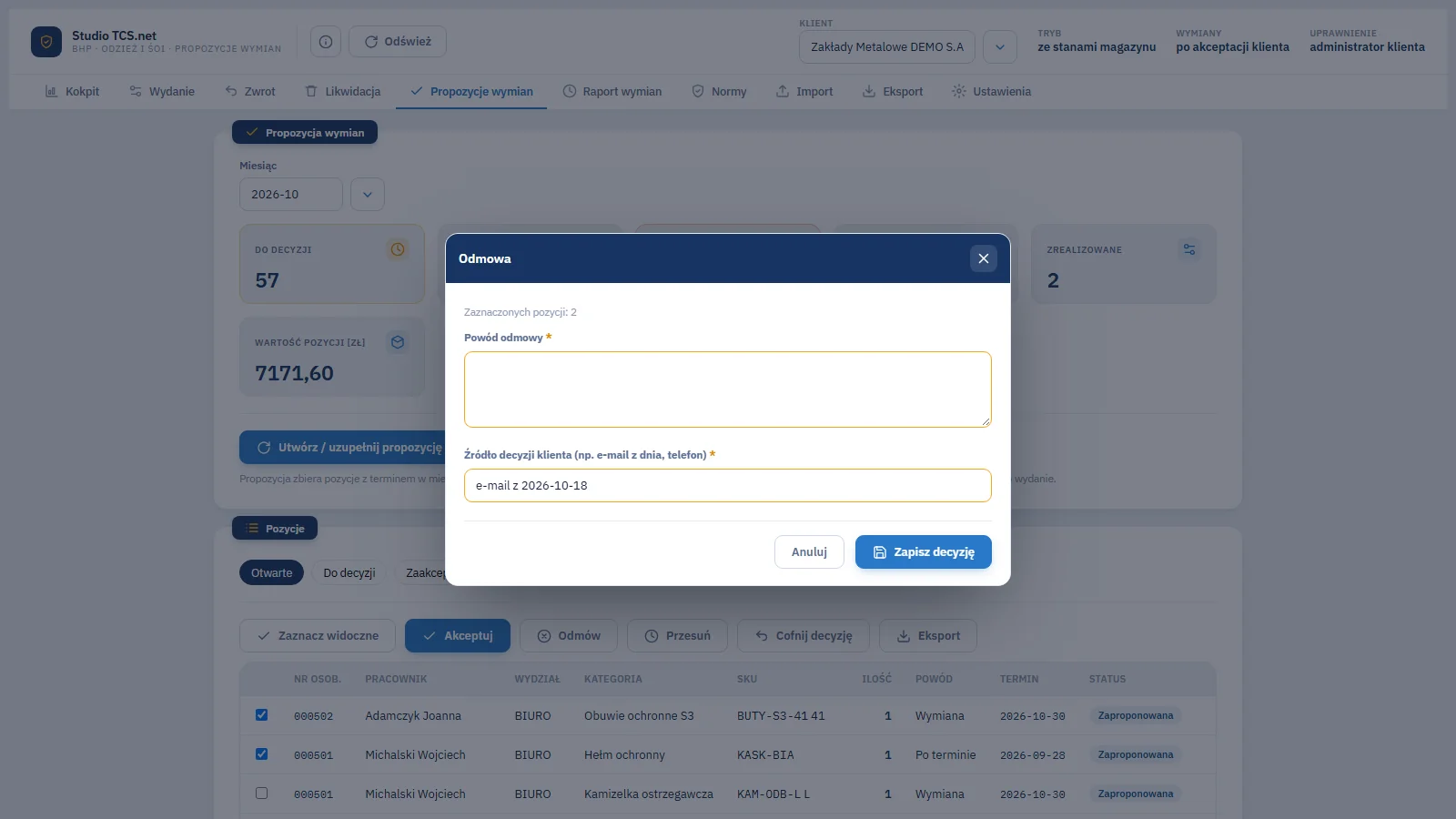Click the Powód odmowy text area
The width and height of the screenshot is (1456, 819).
click(x=728, y=389)
